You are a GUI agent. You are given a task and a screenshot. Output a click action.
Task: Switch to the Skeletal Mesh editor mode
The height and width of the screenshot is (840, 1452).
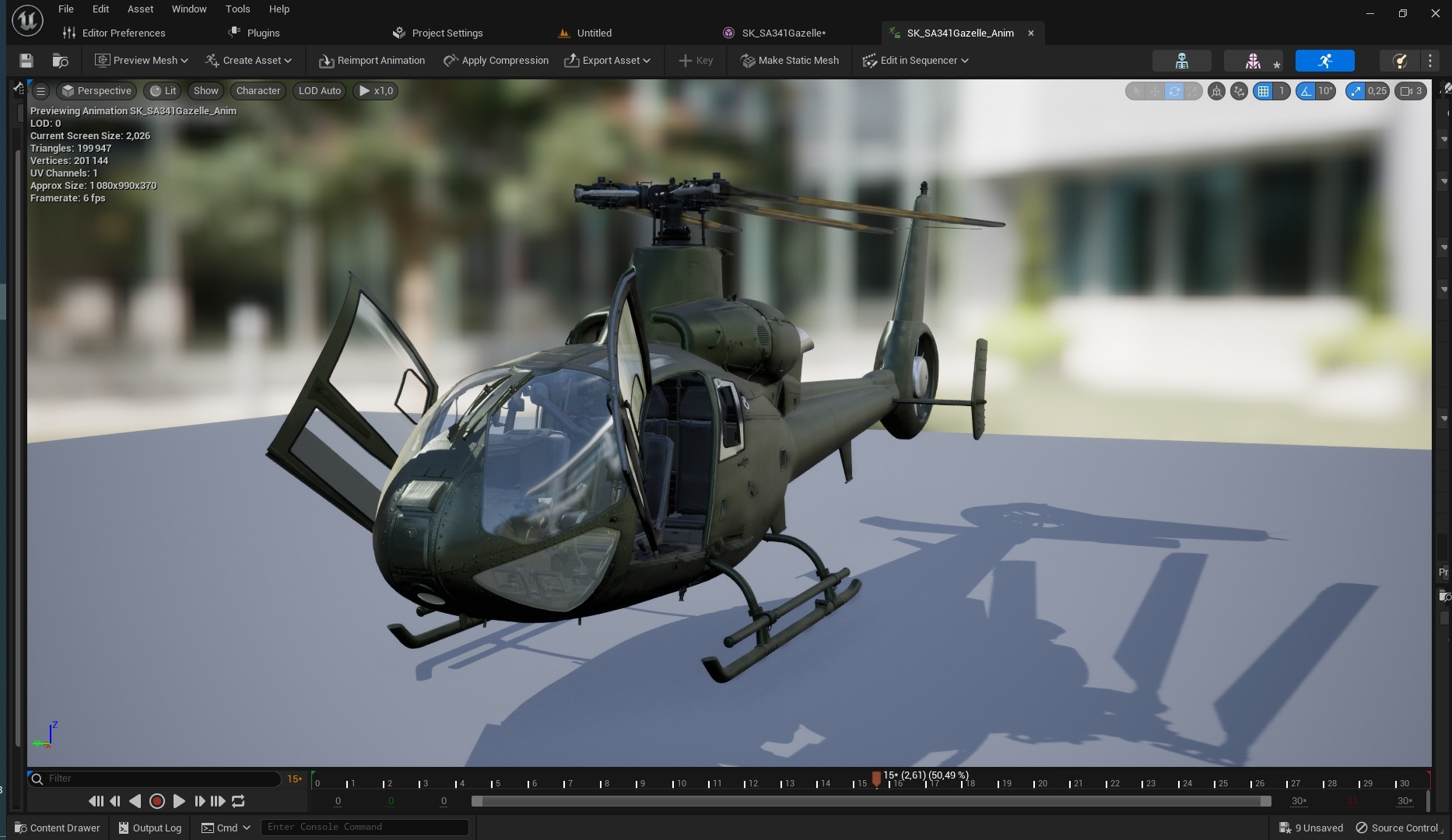coord(1253,61)
